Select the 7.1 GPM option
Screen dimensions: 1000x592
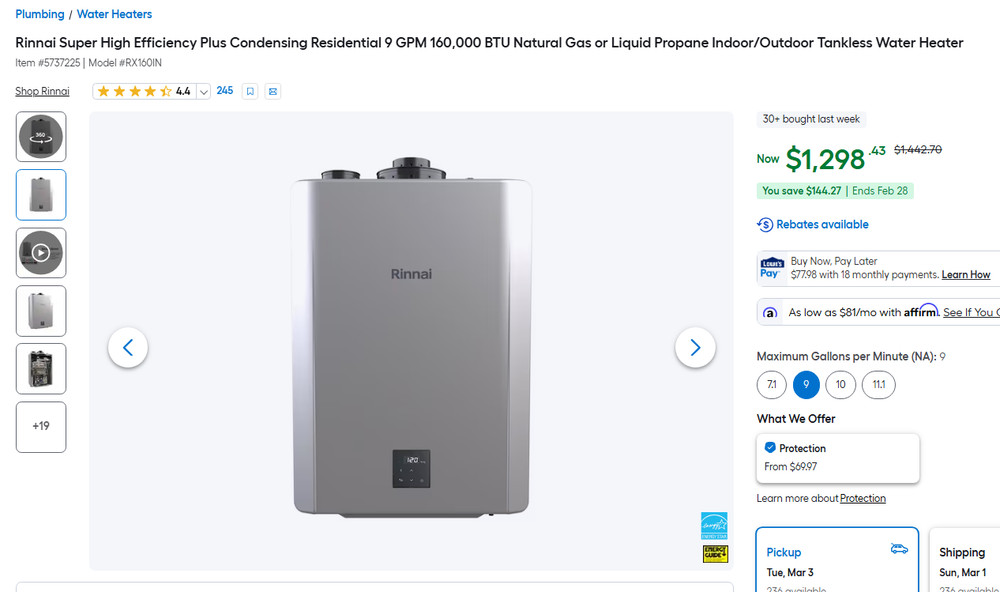tap(771, 384)
